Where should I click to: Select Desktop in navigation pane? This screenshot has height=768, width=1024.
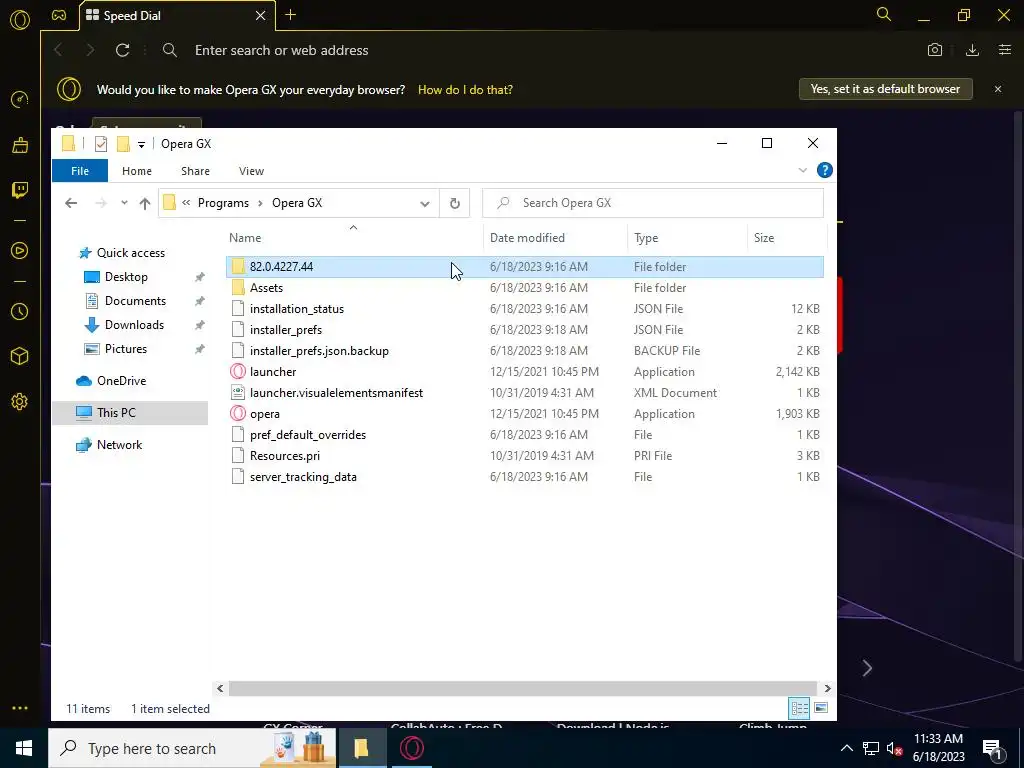[x=126, y=277]
